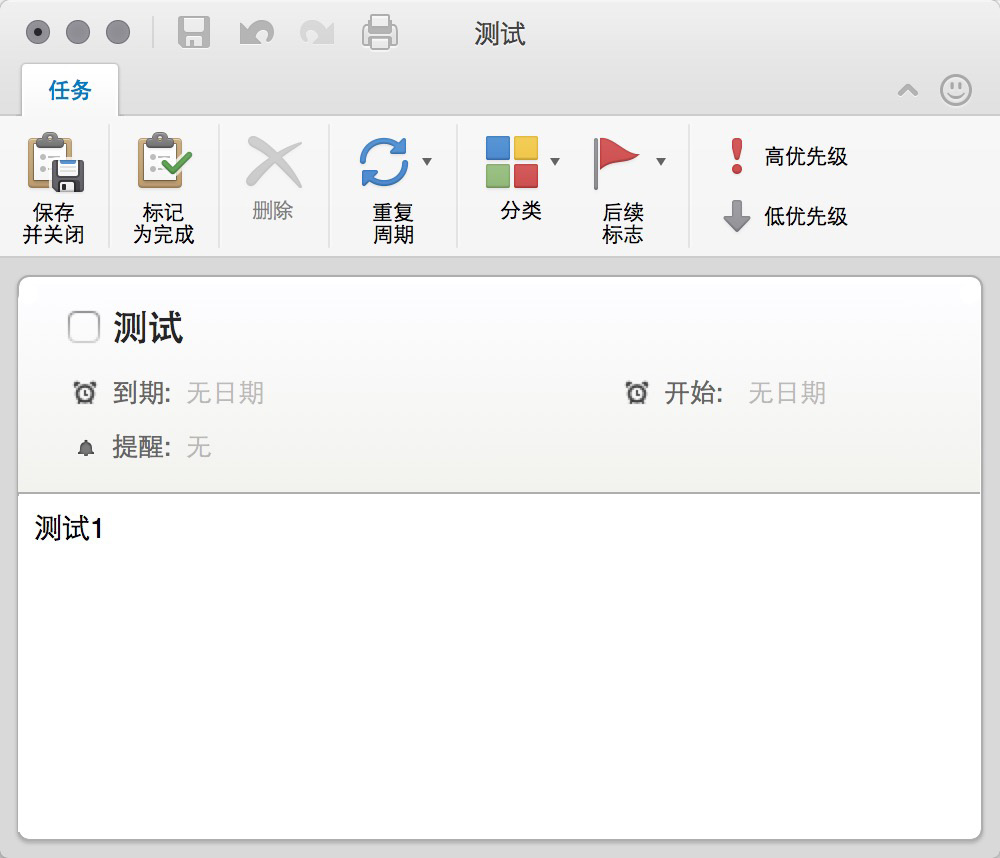Viewport: 1000px width, 858px height.
Task: Click the red 后续标志 flag icon
Action: click(x=615, y=162)
